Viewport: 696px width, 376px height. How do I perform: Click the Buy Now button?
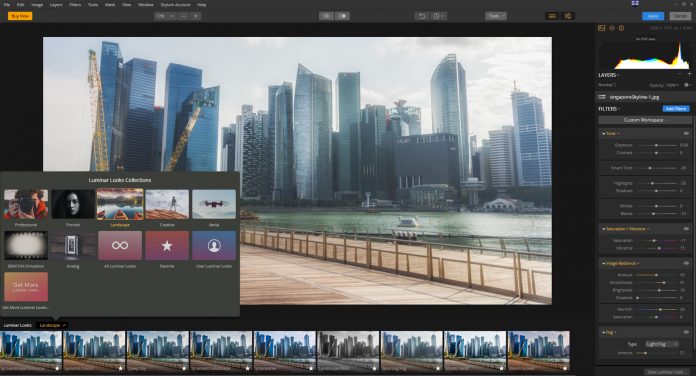pos(20,16)
